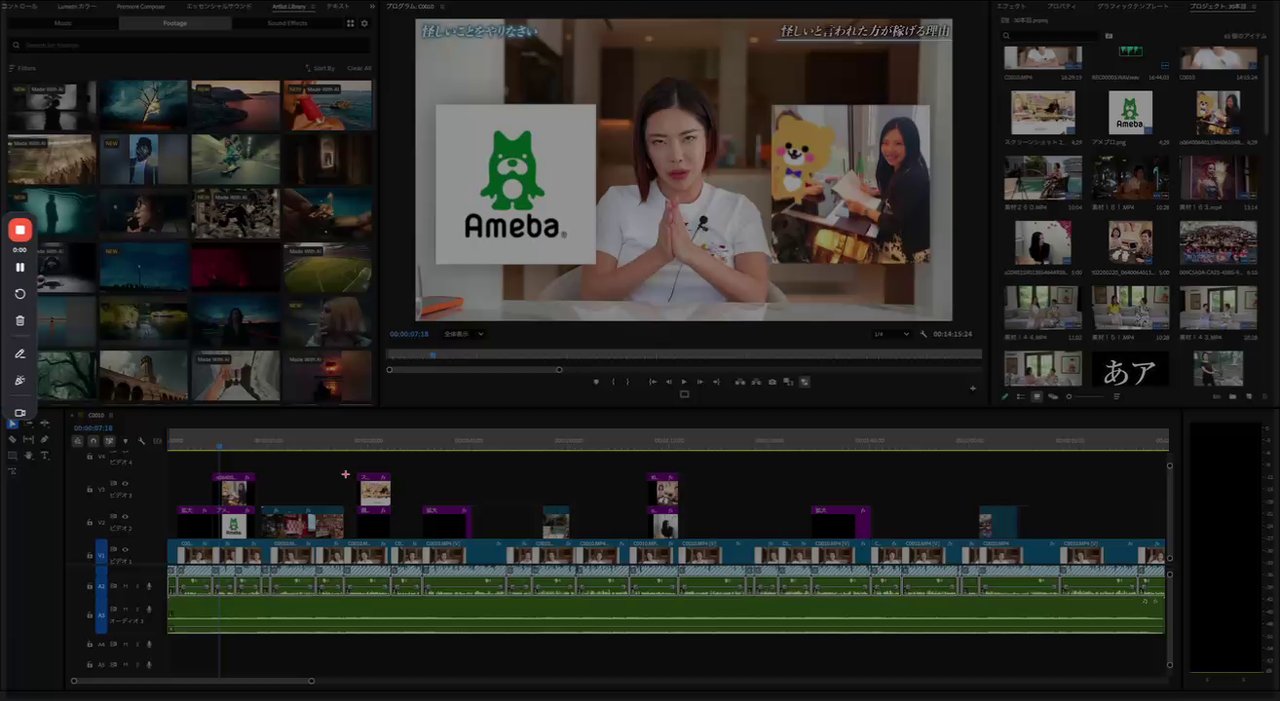Restart the recording using the circular arrow icon
The width and height of the screenshot is (1280, 701).
(x=20, y=294)
